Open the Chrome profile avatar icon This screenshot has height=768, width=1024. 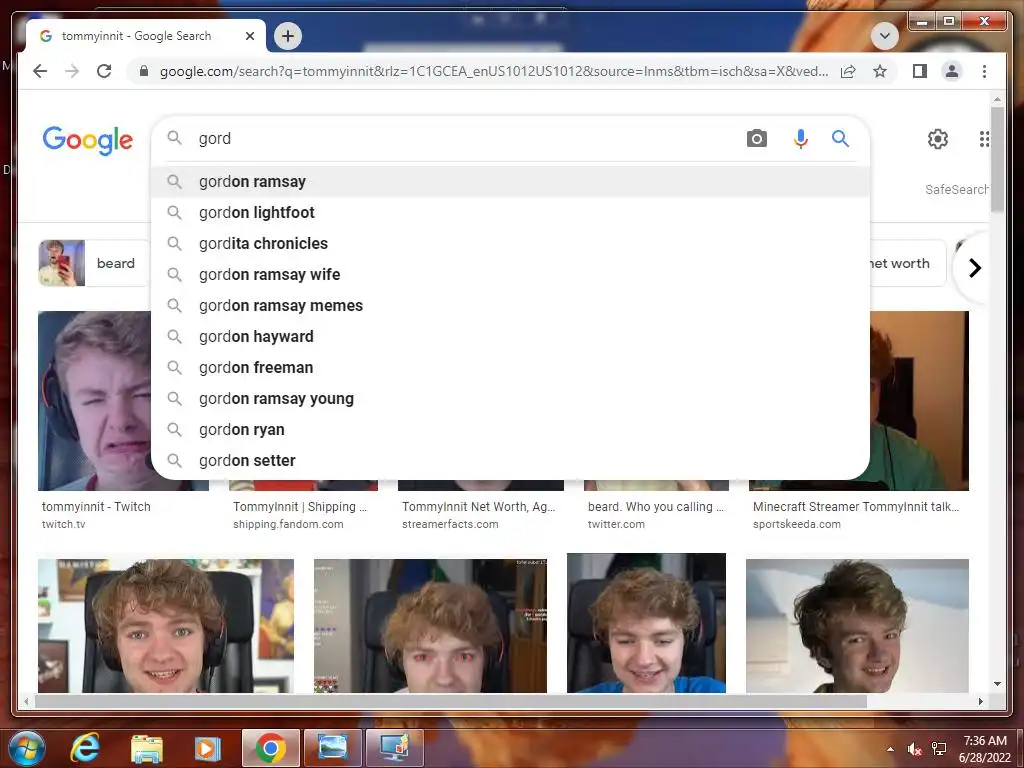[952, 71]
